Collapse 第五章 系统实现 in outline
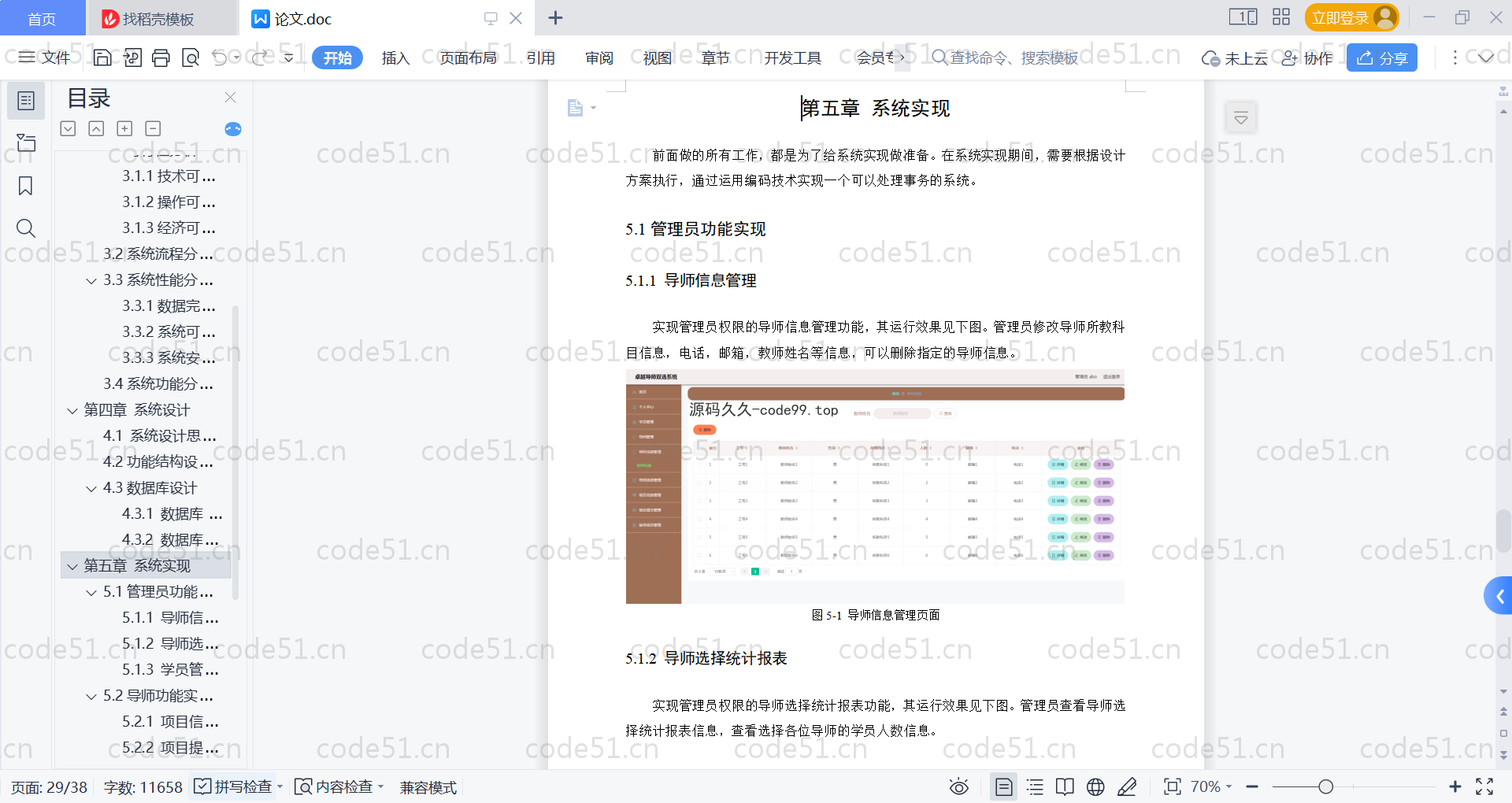1512x803 pixels. [x=72, y=566]
